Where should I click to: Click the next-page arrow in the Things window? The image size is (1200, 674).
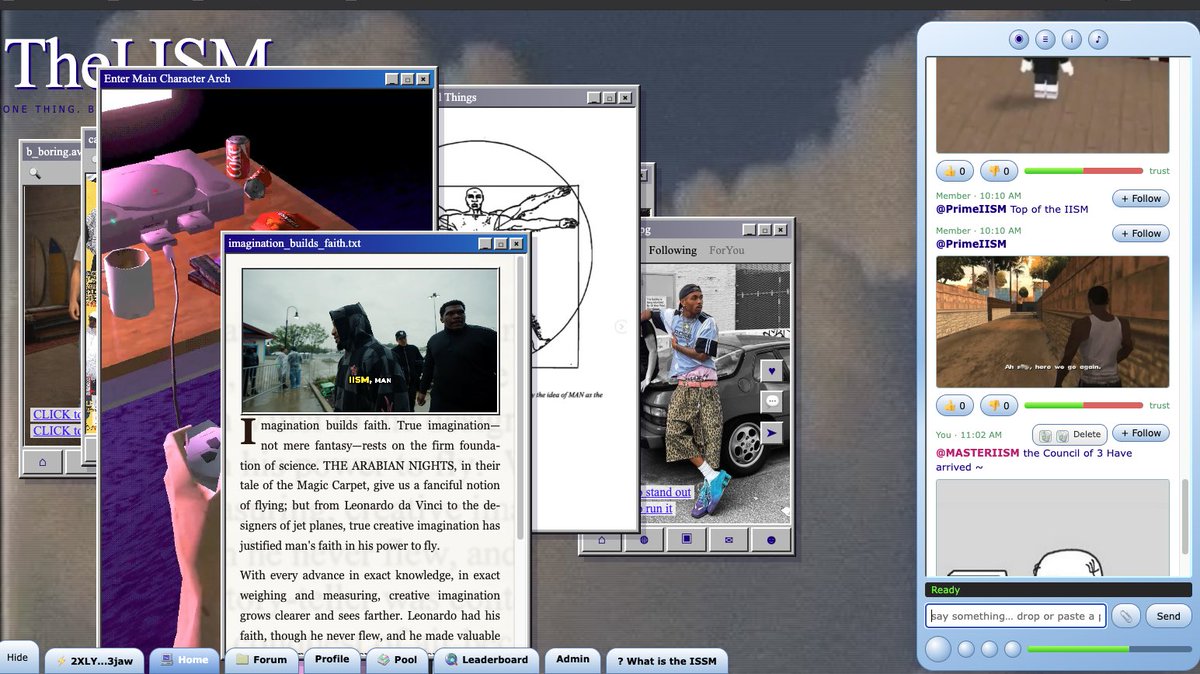pos(621,327)
